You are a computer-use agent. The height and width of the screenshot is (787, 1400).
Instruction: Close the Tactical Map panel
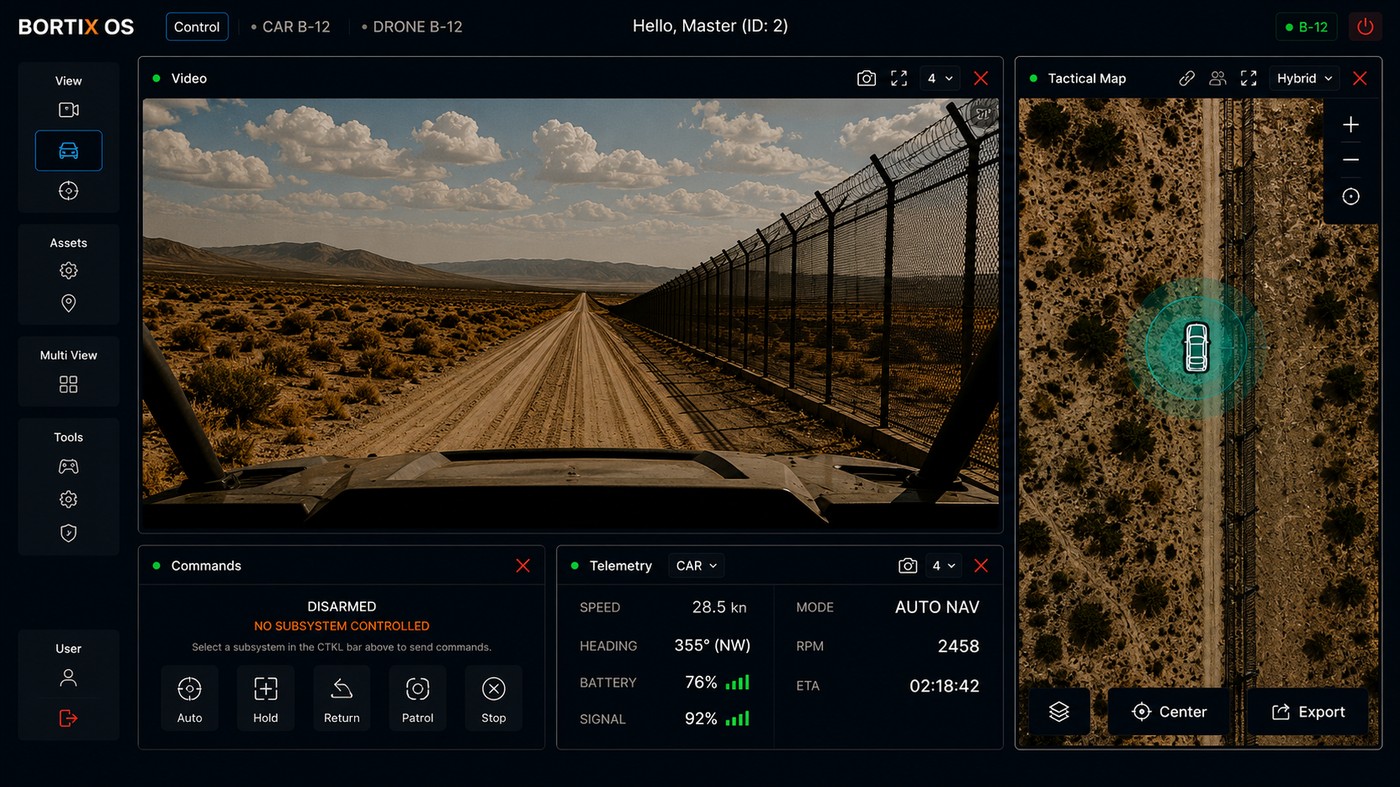pos(1360,78)
